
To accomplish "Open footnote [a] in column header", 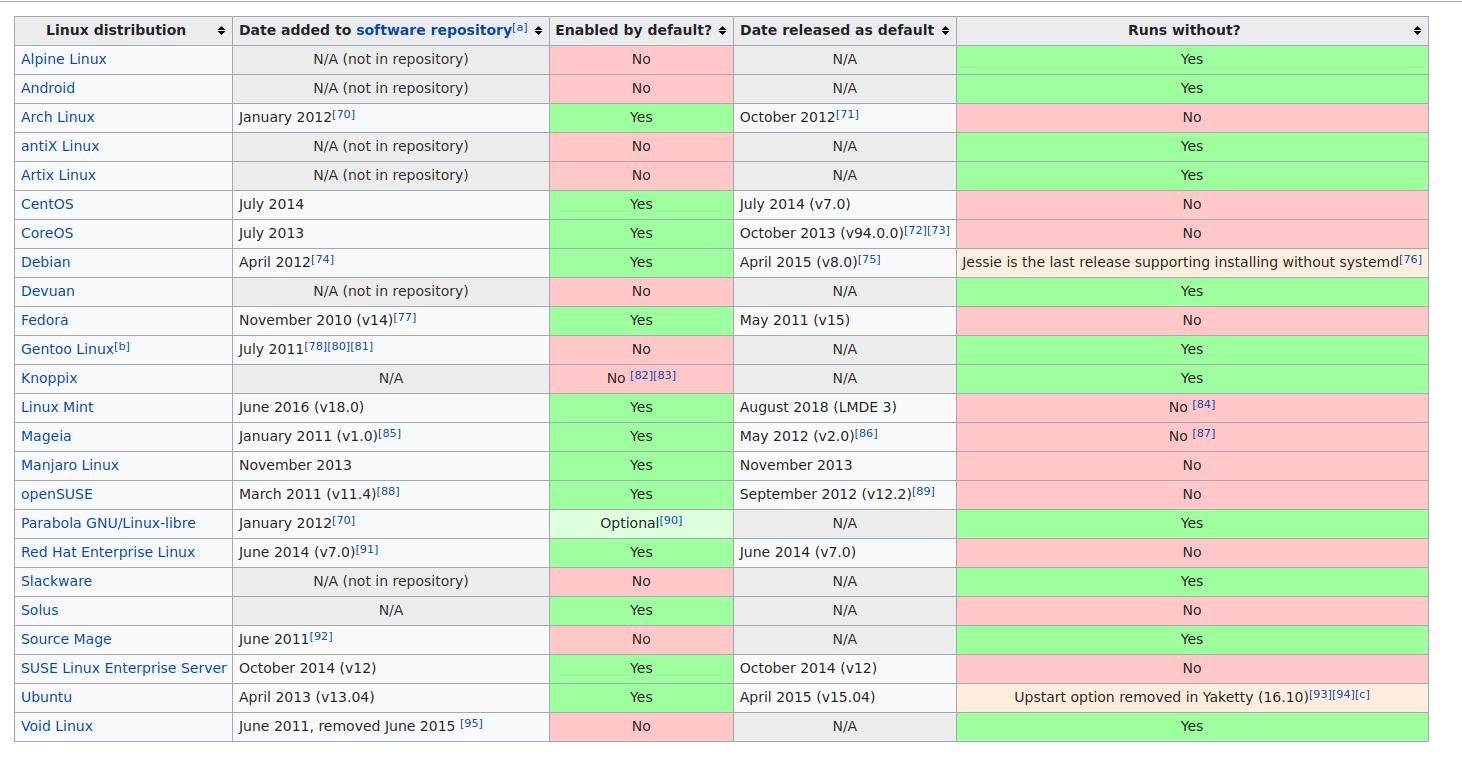I will 520,27.
